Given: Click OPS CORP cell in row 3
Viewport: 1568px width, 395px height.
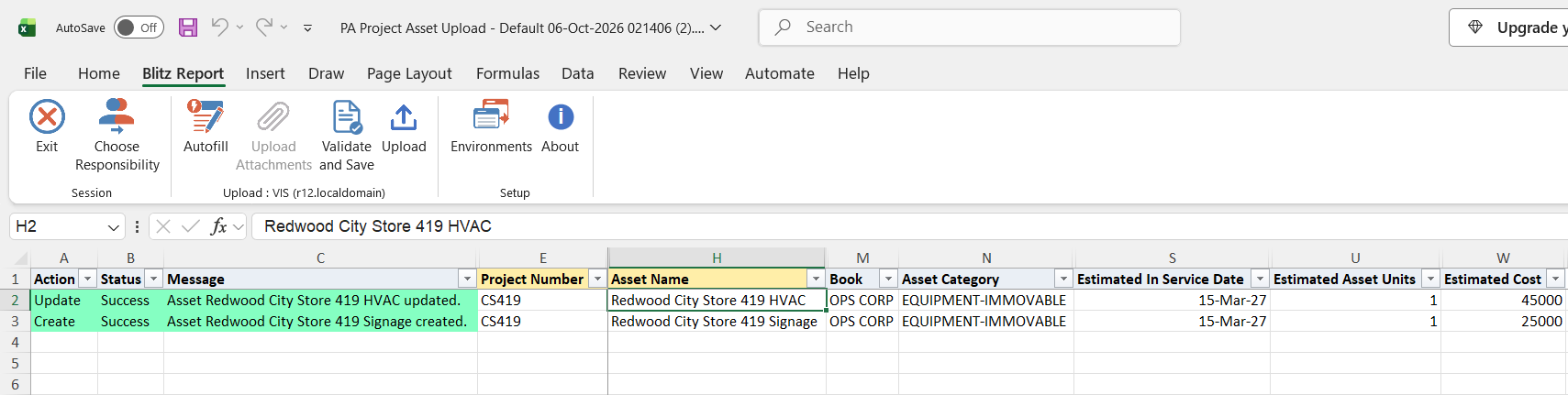Looking at the screenshot, I should [x=862, y=322].
